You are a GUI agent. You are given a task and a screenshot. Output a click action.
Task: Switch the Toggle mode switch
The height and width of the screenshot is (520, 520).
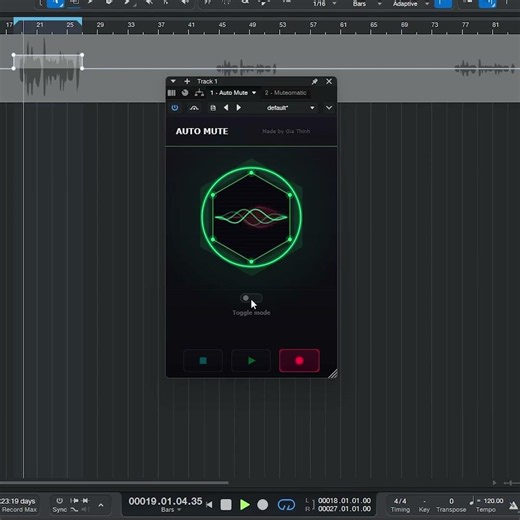pos(251,298)
